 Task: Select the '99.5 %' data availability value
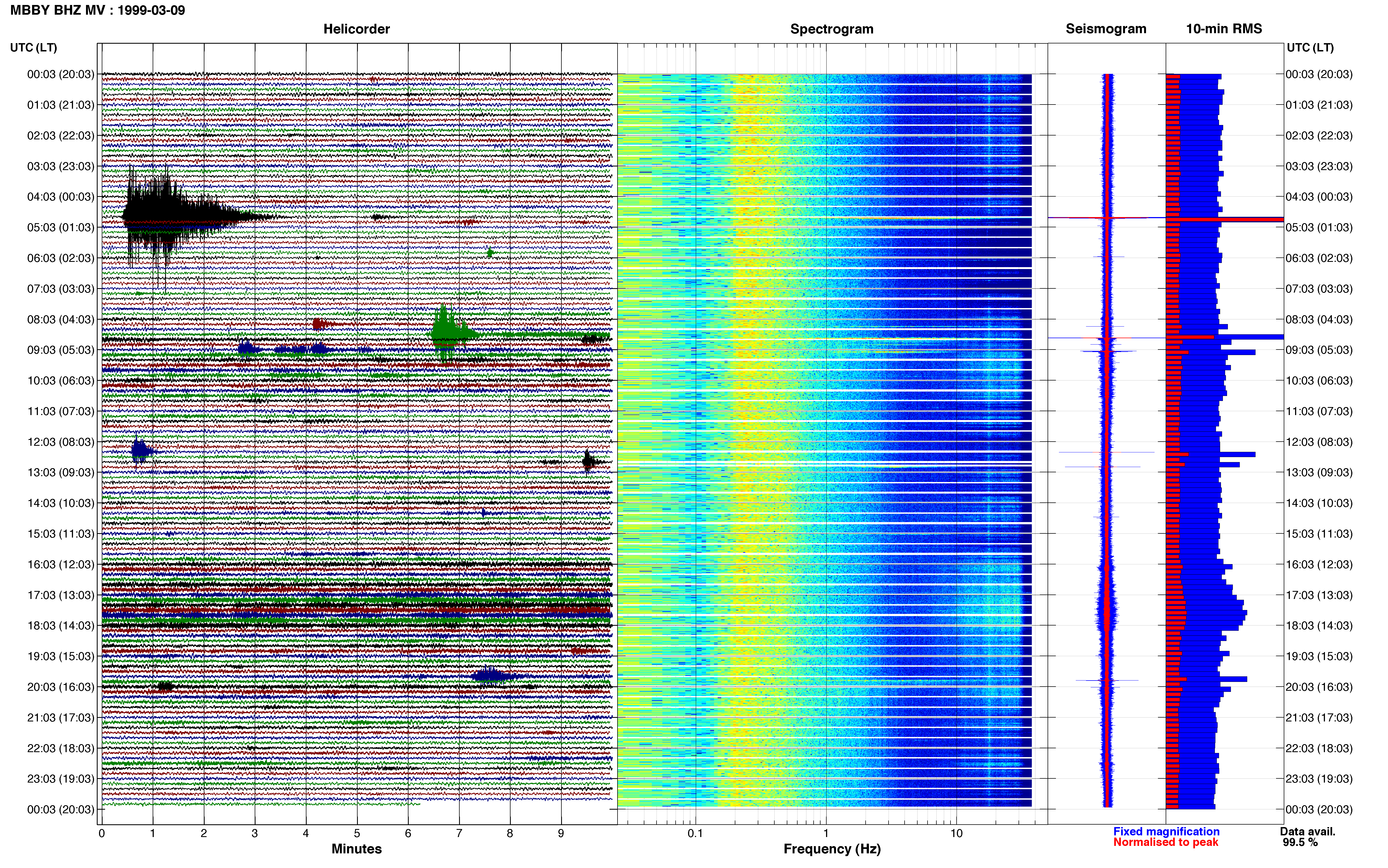point(1300,842)
